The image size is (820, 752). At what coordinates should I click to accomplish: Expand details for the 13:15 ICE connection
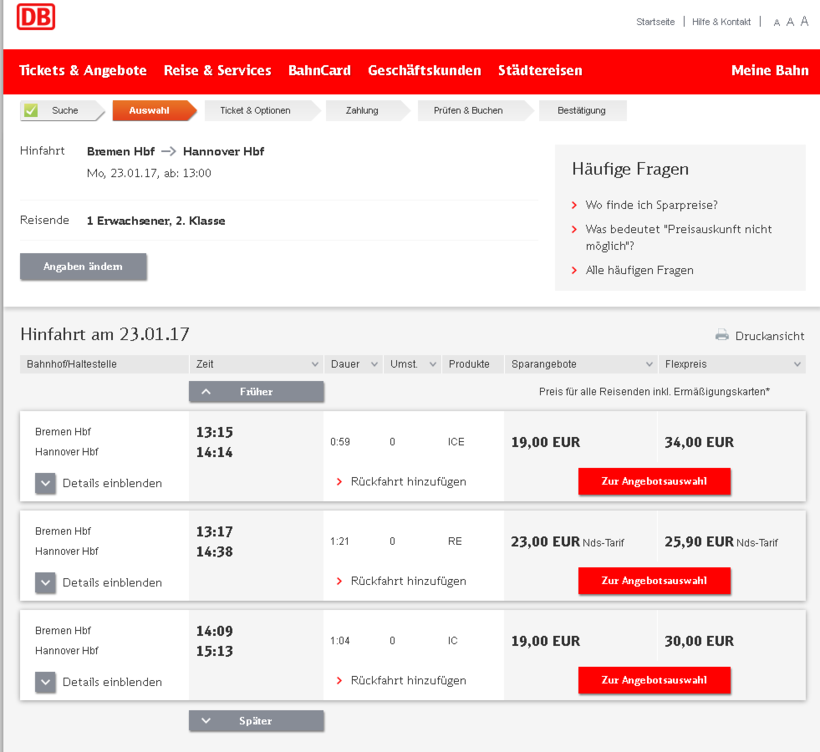(45, 483)
